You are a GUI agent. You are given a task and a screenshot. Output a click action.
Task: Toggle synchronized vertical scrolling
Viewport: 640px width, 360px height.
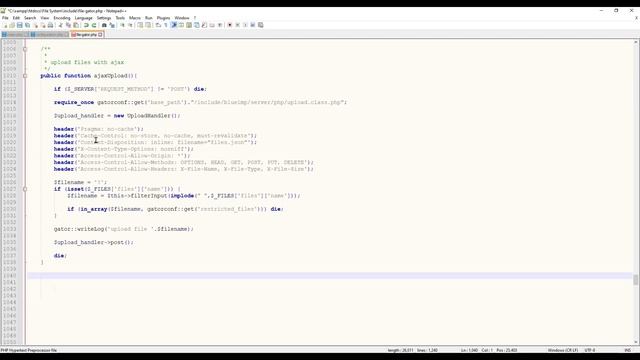(140, 25)
